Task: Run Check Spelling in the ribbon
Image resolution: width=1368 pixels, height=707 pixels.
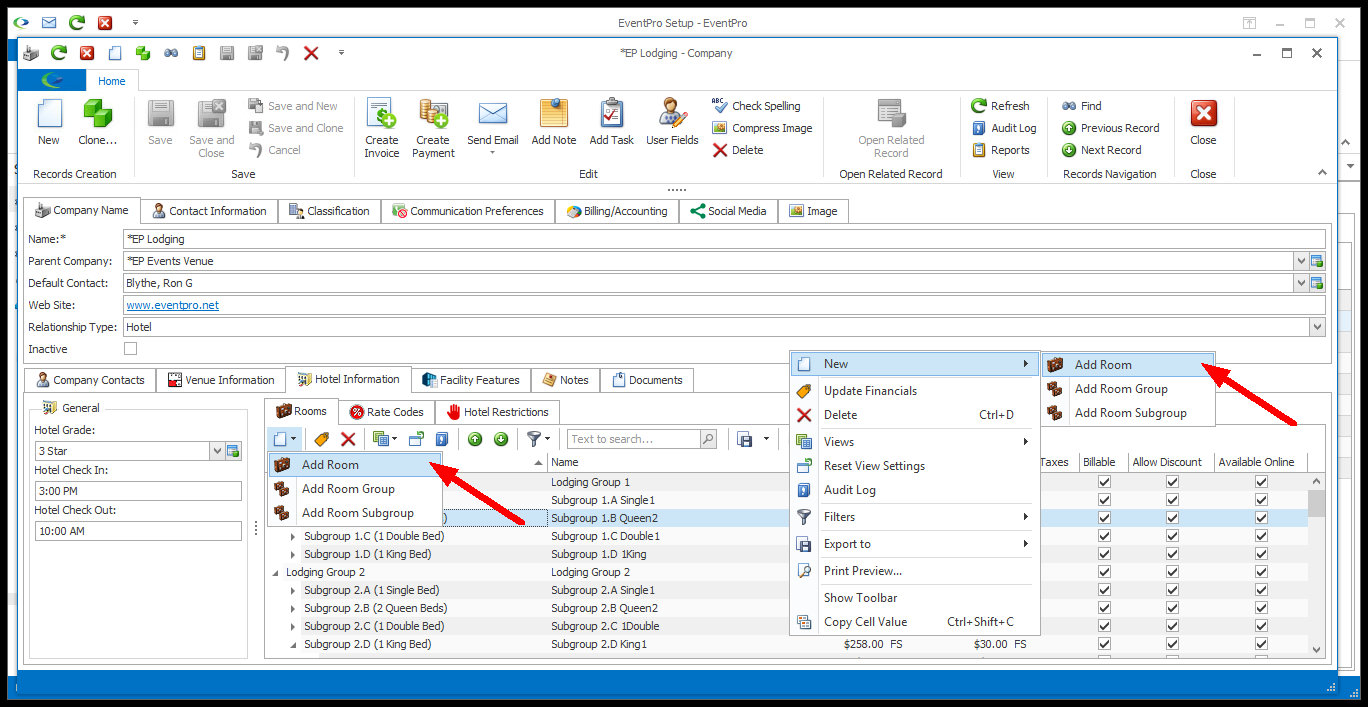Action: point(756,106)
